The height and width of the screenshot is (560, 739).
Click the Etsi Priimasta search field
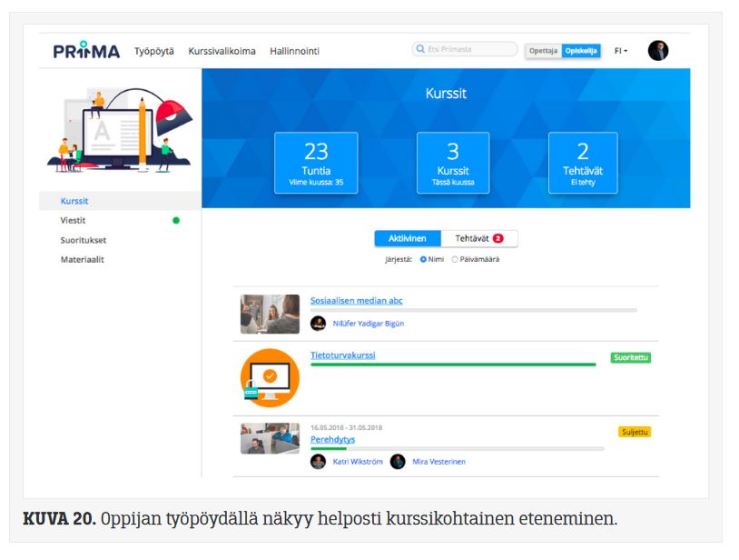click(x=470, y=50)
